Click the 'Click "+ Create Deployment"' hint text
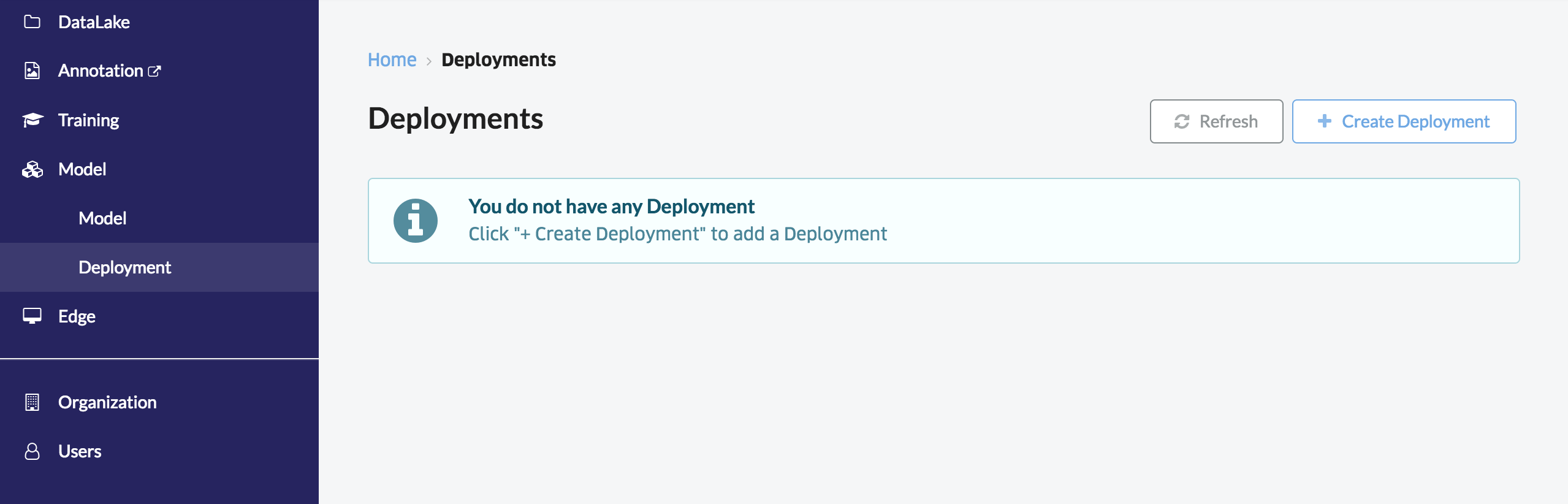This screenshot has width=1568, height=504. (x=677, y=234)
